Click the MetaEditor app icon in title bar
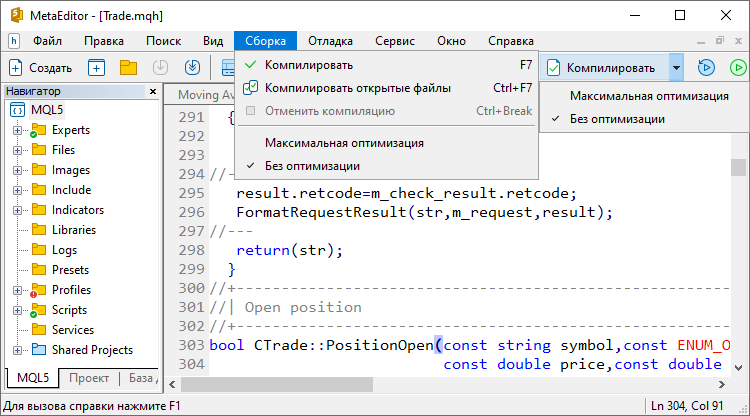This screenshot has width=750, height=416. point(17,15)
